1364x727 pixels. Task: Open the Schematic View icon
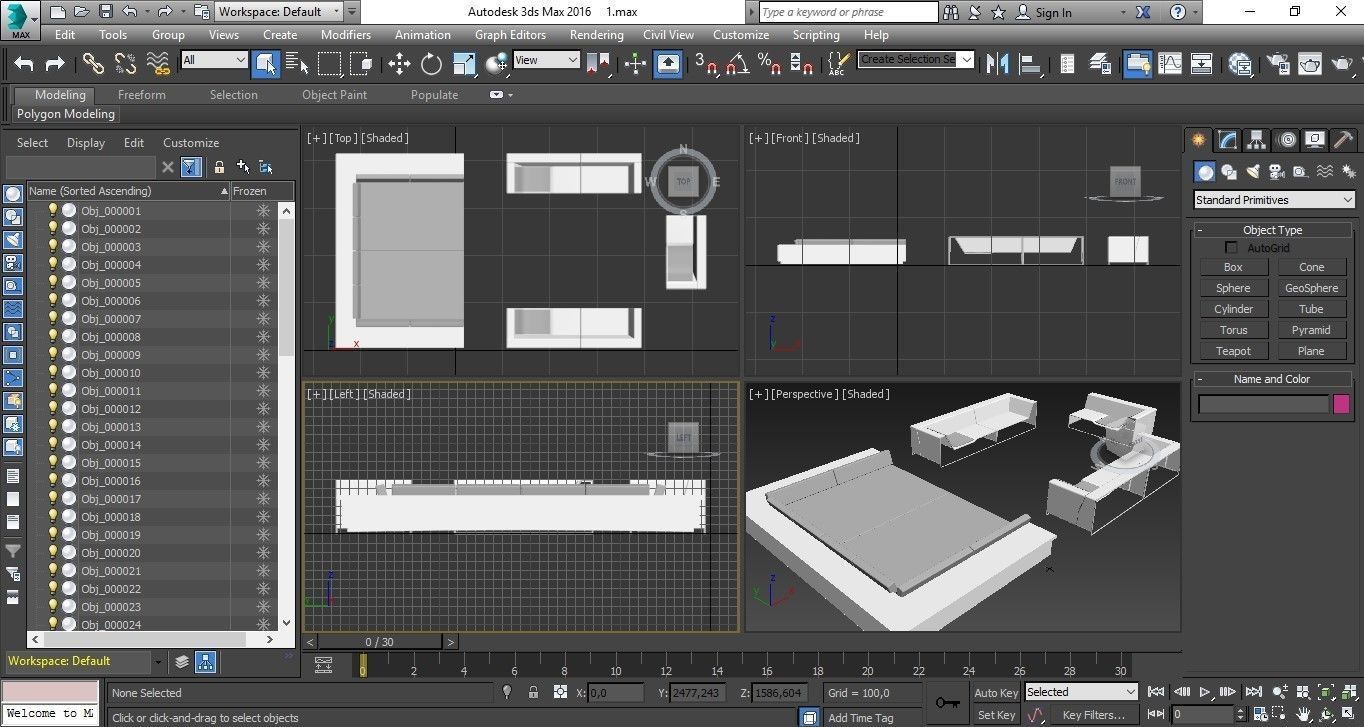click(x=1202, y=63)
